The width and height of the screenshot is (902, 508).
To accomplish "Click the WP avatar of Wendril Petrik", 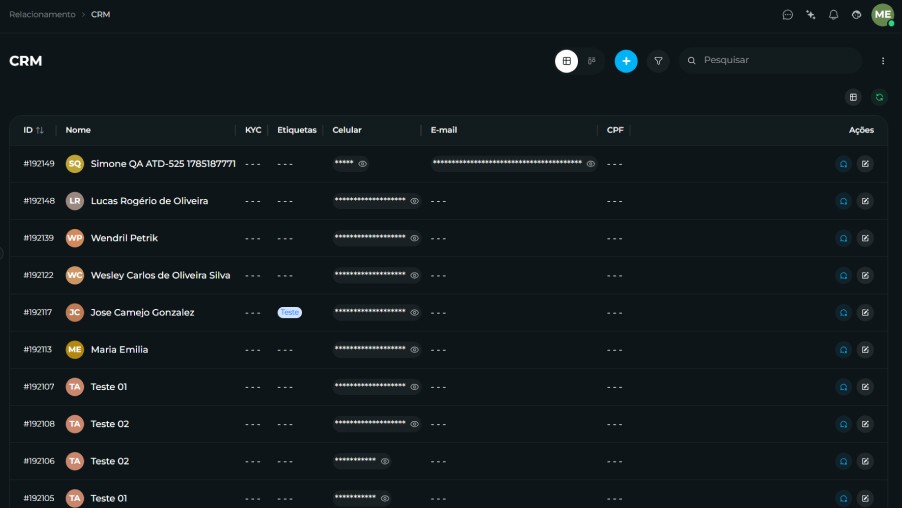I will click(75, 238).
